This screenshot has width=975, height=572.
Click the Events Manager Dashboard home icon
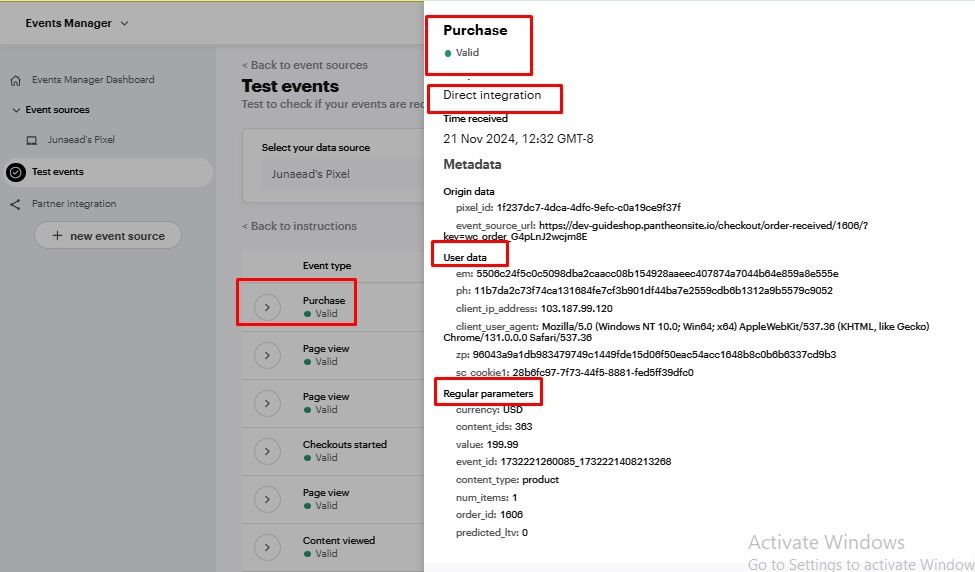tap(15, 80)
